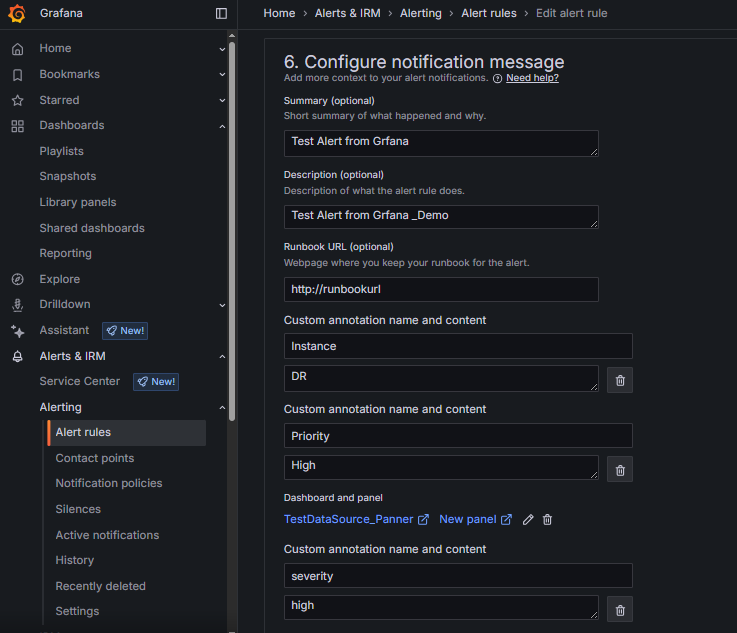Open Playlists in sidebar
This screenshot has width=737, height=633.
[x=62, y=151]
